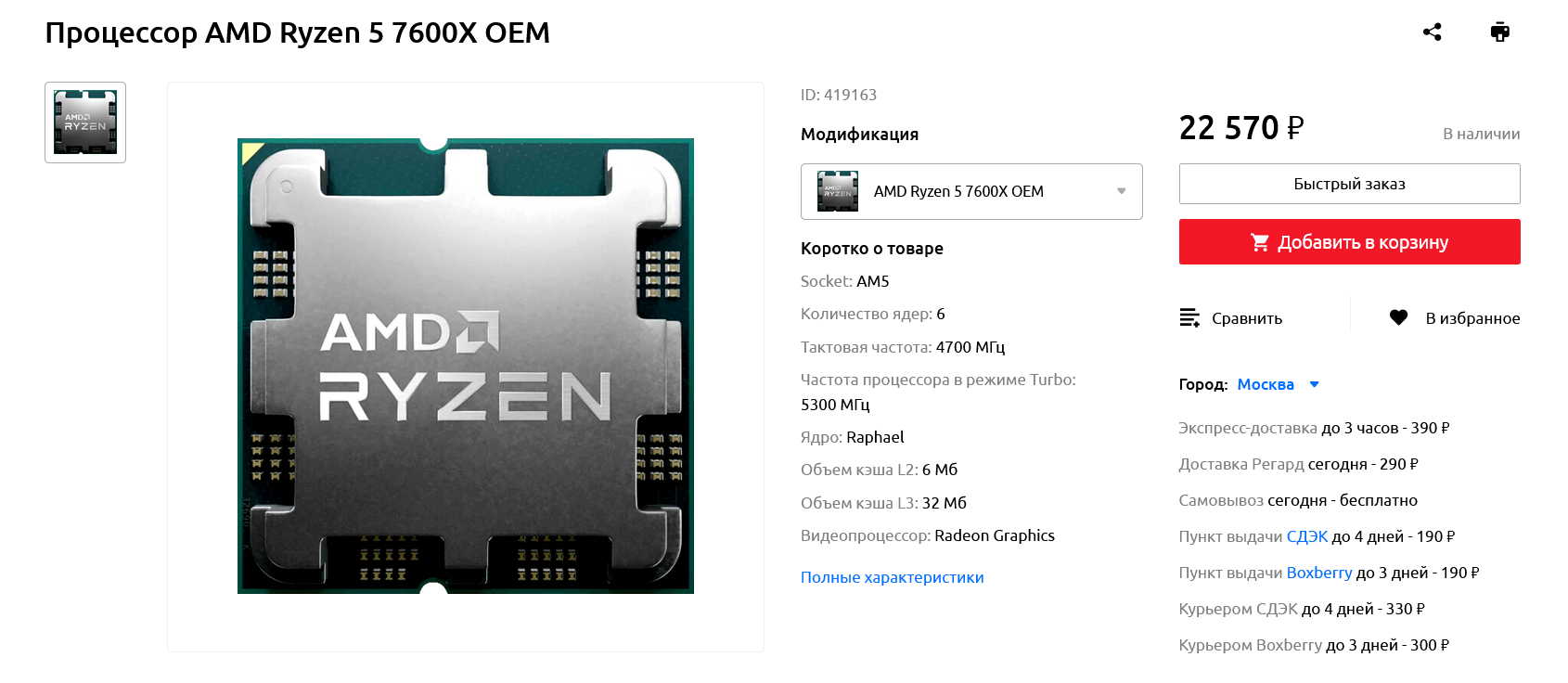
Task: Click the heart favorites icon
Action: [1398, 317]
